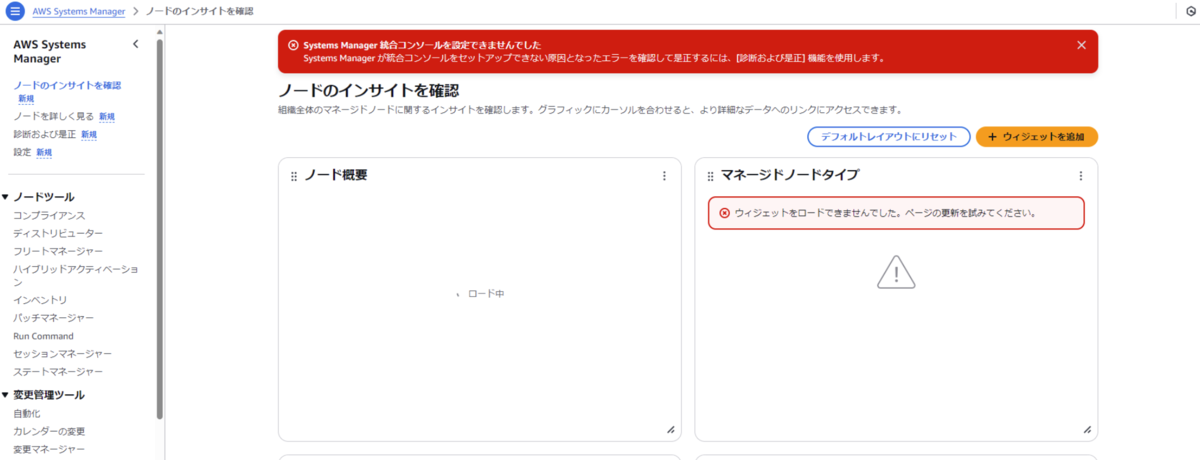Grab the ノード概要 widget drag handle
Image resolution: width=1200 pixels, height=460 pixels.
point(294,176)
